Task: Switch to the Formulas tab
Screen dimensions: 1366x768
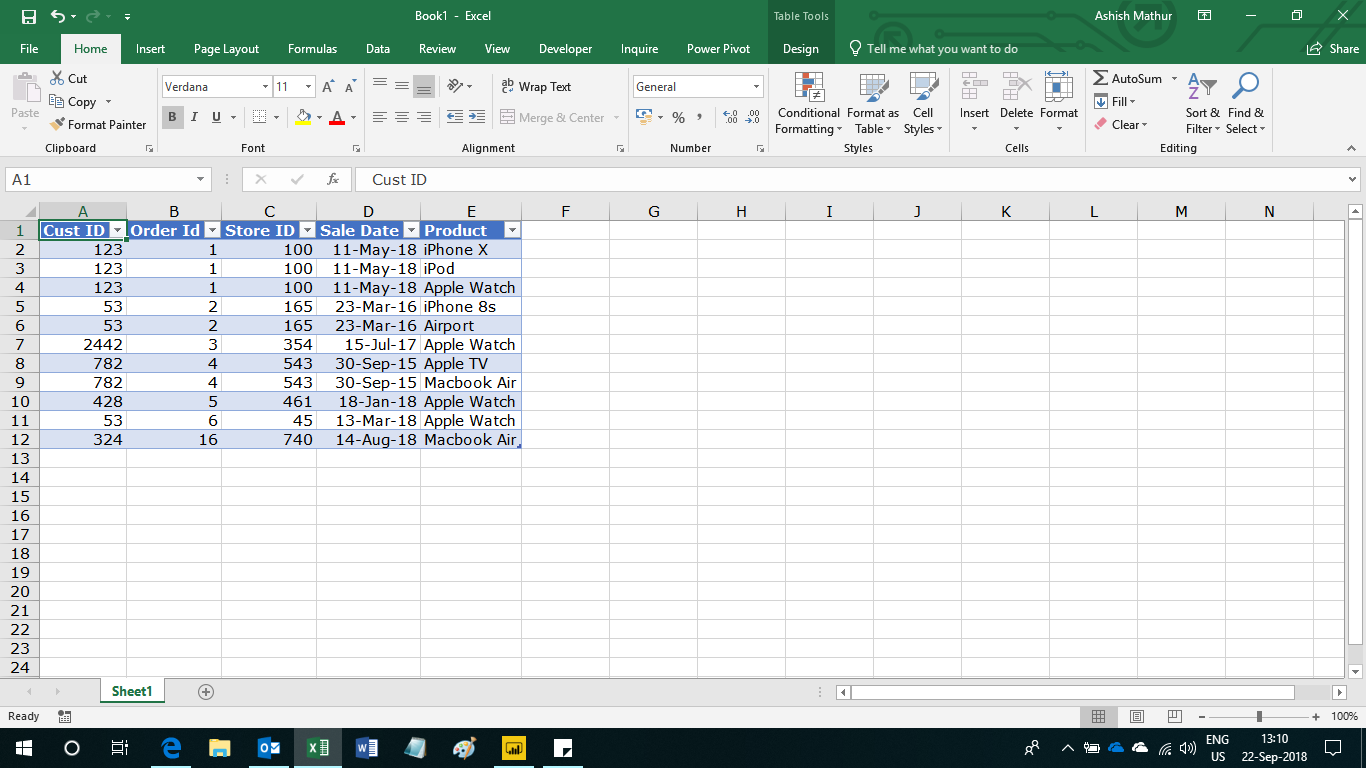Action: pos(312,48)
